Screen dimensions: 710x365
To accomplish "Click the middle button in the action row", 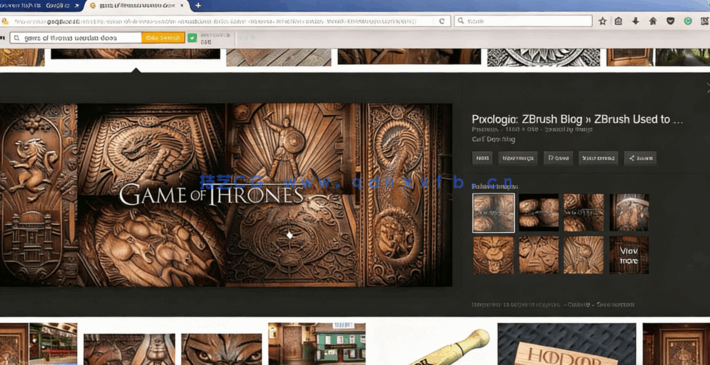I will (558, 158).
